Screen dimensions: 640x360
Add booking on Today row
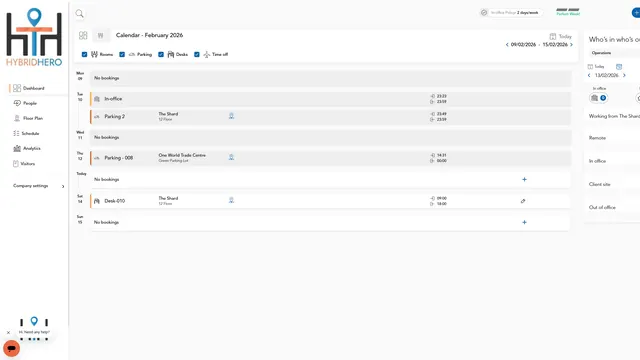click(524, 180)
